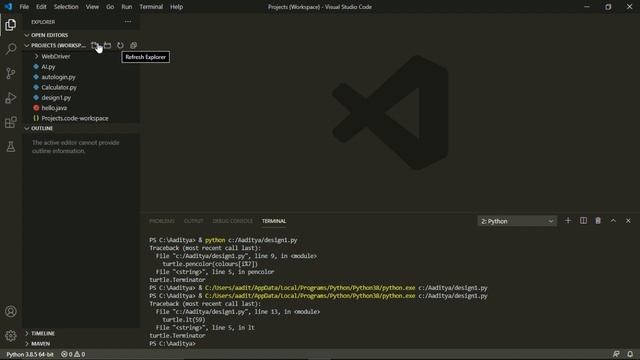Click the New File icon in Explorer
This screenshot has width=640, height=360.
[95, 45]
